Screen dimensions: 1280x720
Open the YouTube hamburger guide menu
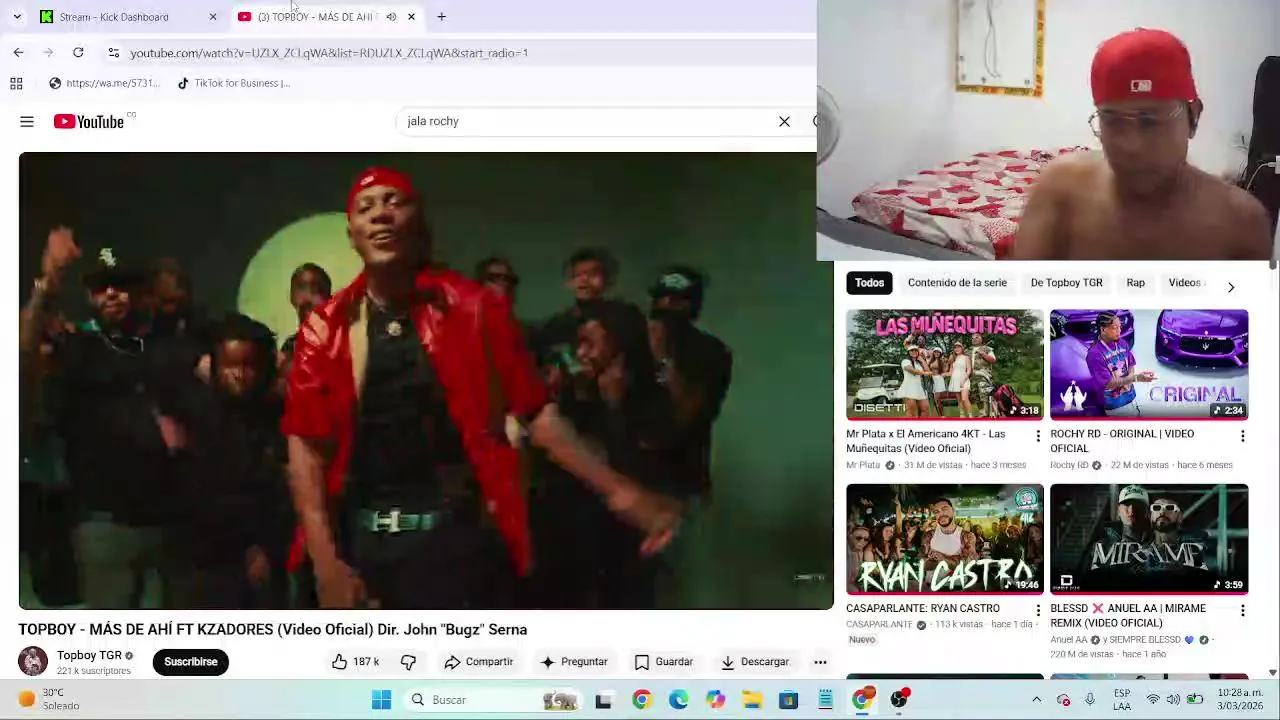click(27, 122)
